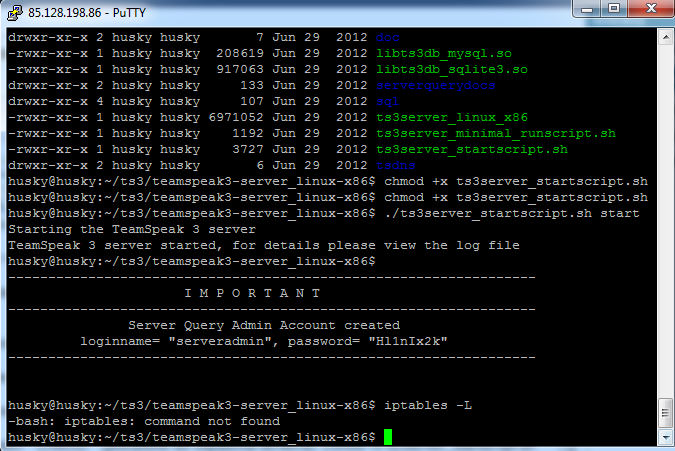Click the file size '3727'

click(x=248, y=149)
